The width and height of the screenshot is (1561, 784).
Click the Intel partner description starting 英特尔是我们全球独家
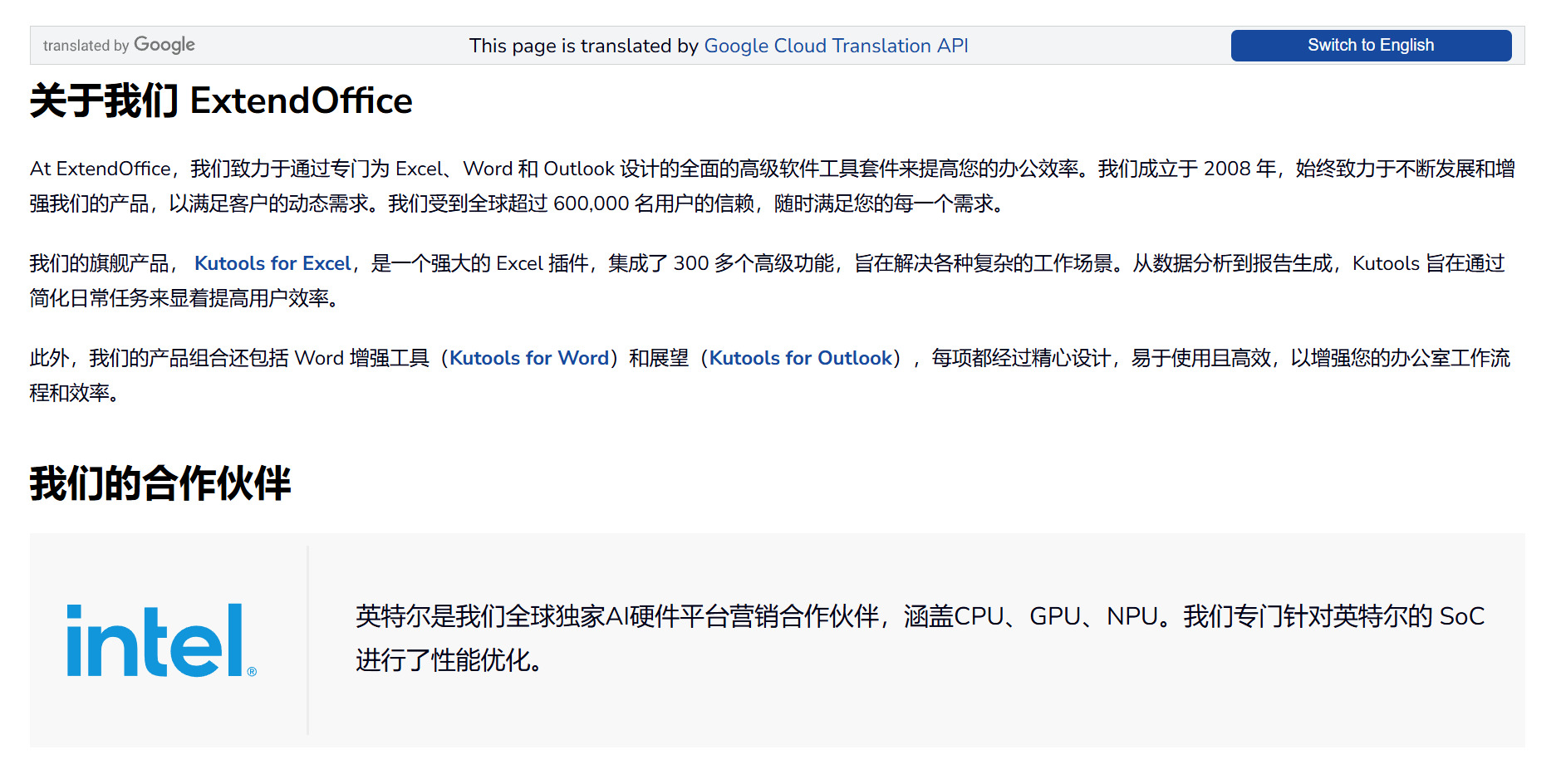920,638
